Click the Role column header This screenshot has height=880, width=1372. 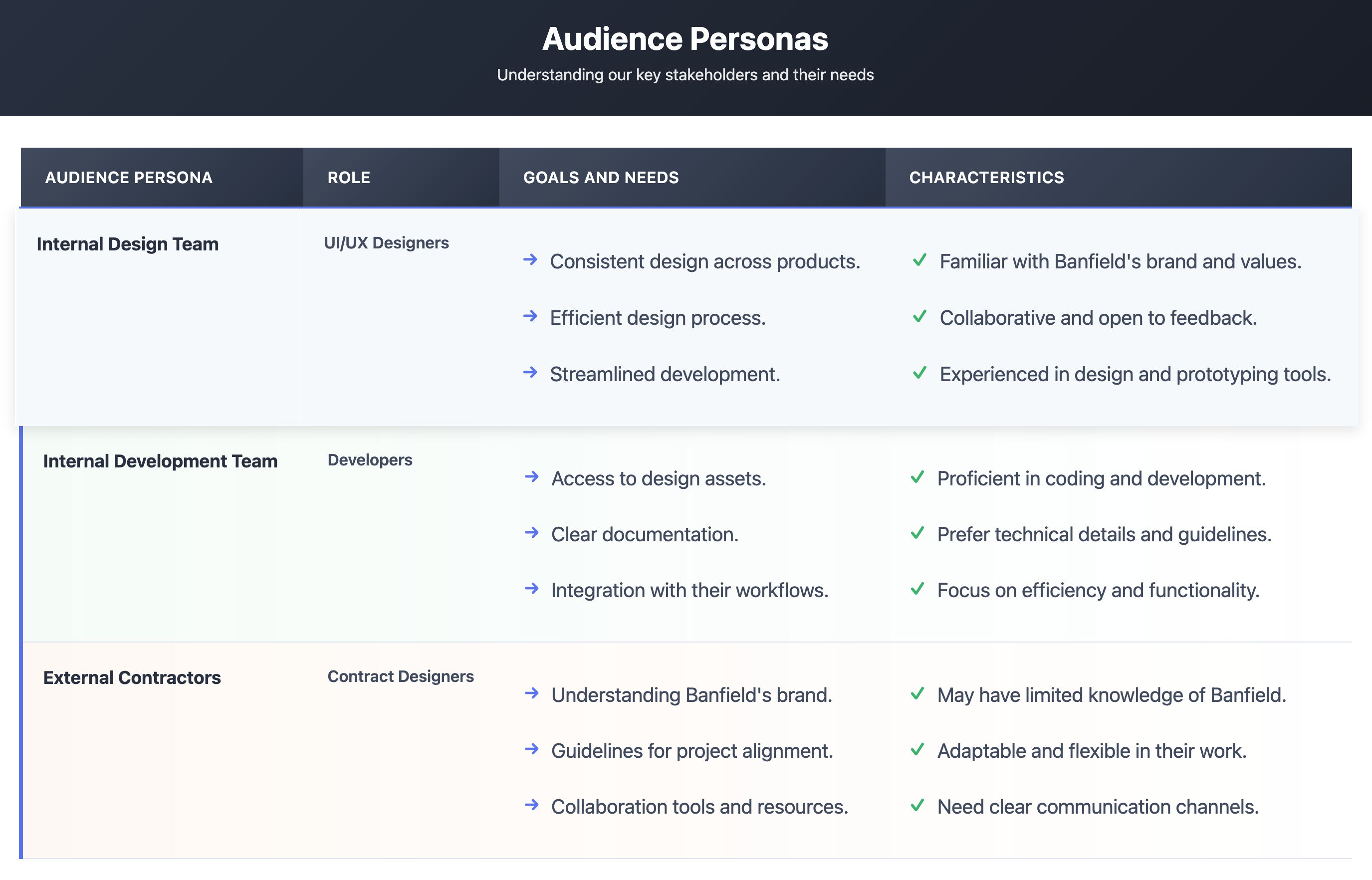click(349, 178)
